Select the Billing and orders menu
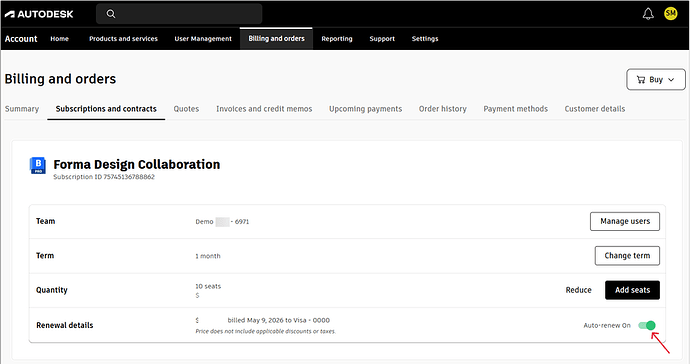 [x=276, y=39]
